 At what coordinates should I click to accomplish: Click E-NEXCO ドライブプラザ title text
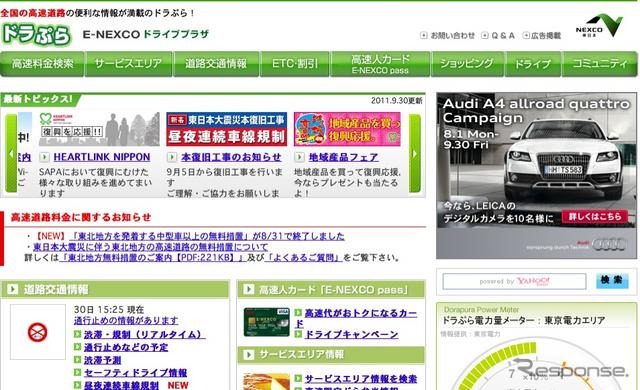point(146,34)
